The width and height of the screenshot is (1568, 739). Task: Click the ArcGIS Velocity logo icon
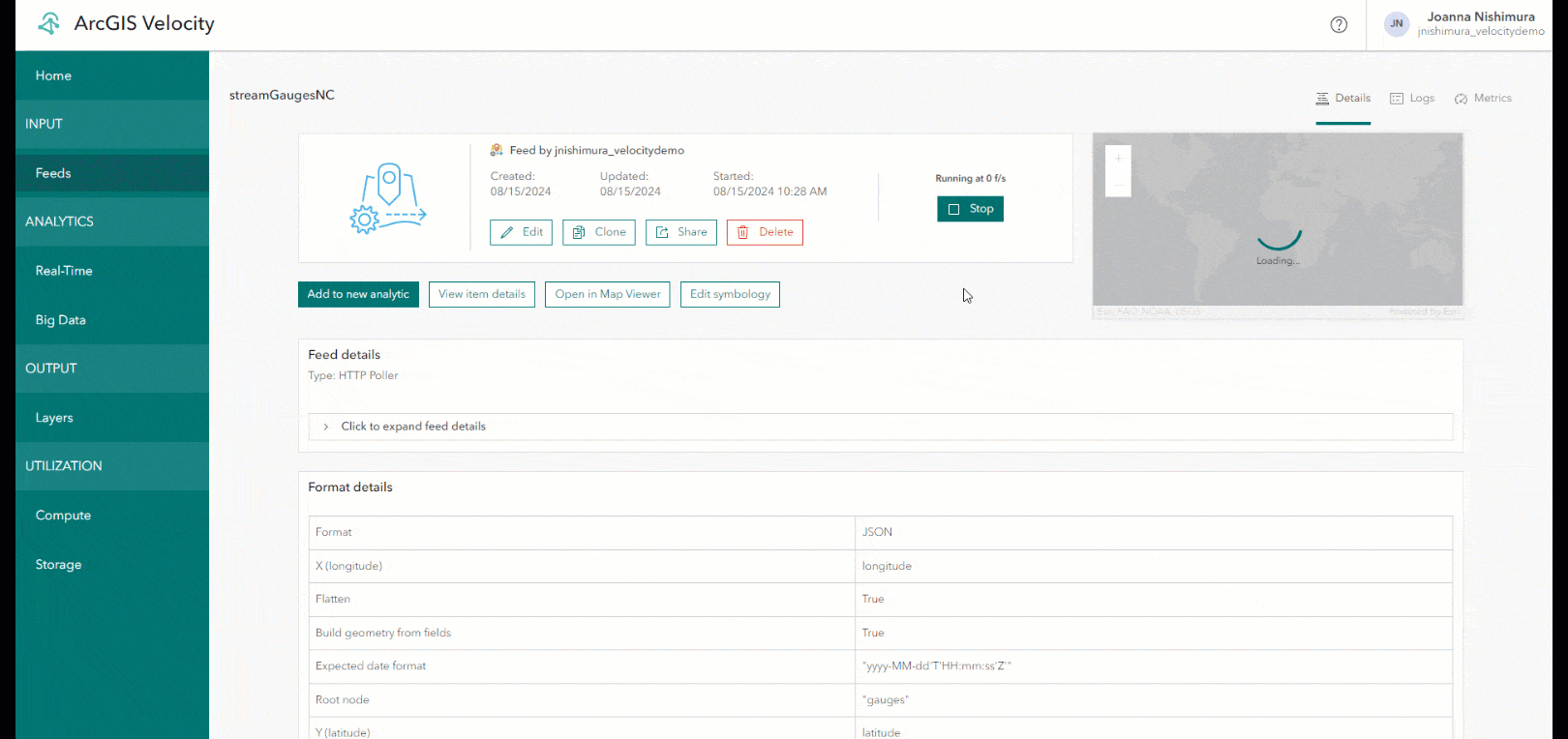click(x=48, y=23)
